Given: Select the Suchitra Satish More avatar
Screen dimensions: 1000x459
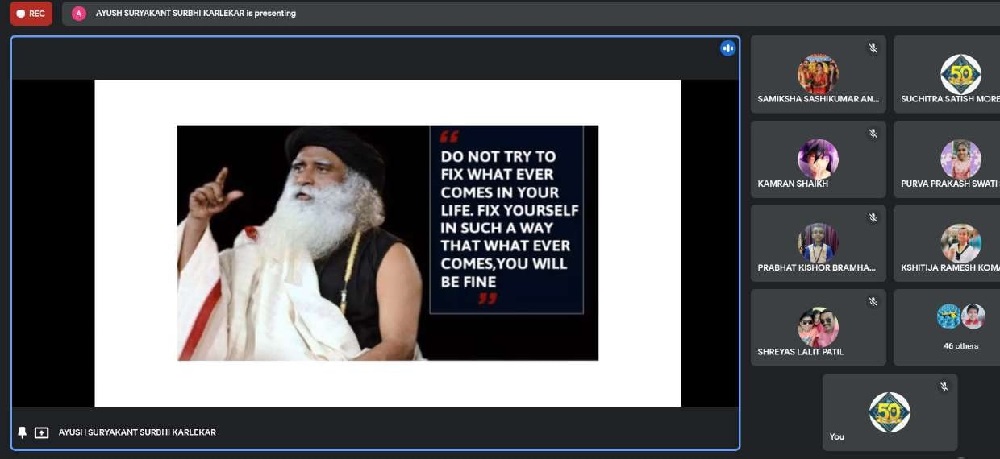Looking at the screenshot, I should (960, 74).
